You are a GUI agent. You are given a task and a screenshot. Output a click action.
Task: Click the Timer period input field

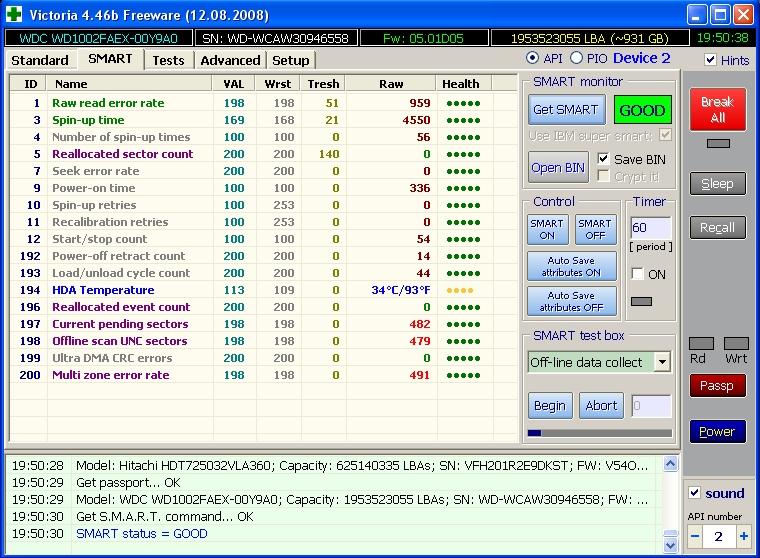coord(650,228)
